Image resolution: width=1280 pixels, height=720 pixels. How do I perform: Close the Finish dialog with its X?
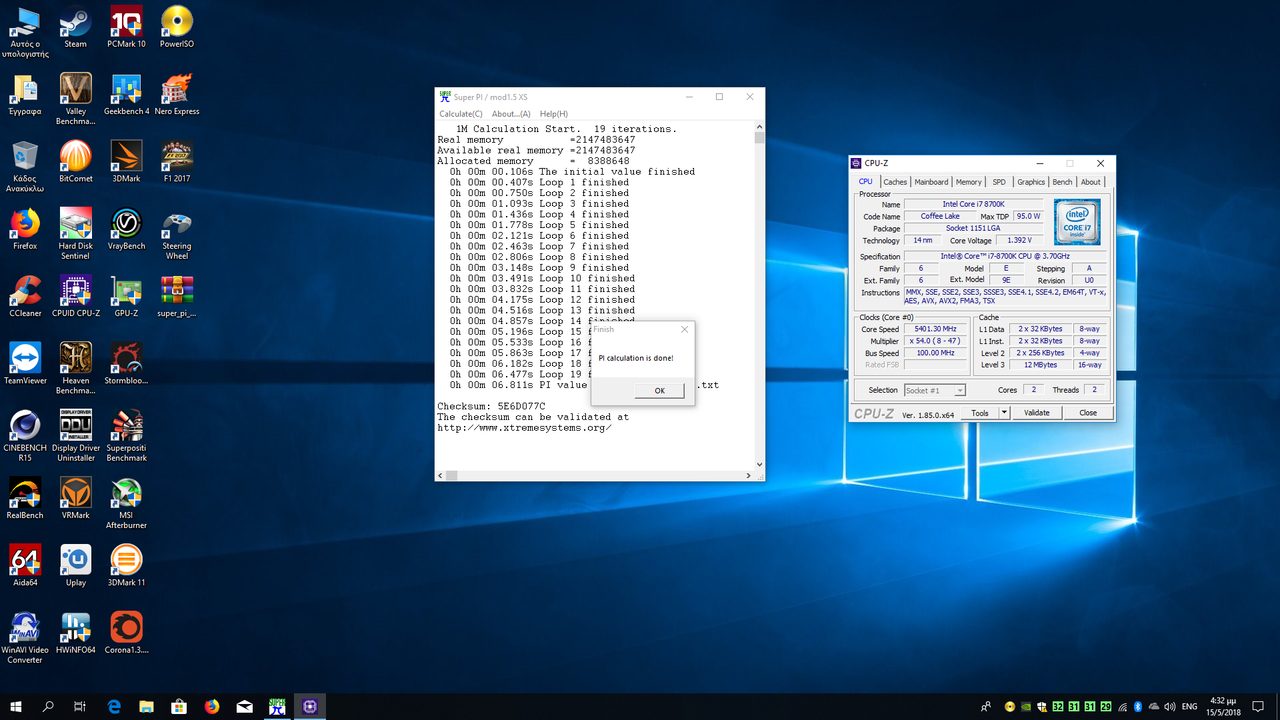(684, 329)
